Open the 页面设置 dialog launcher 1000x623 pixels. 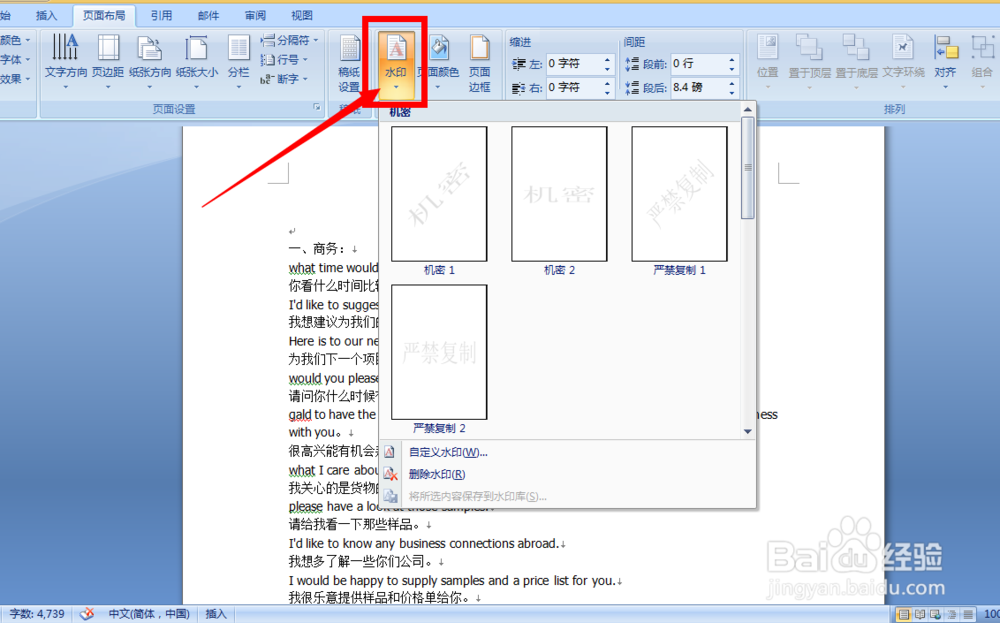point(316,108)
